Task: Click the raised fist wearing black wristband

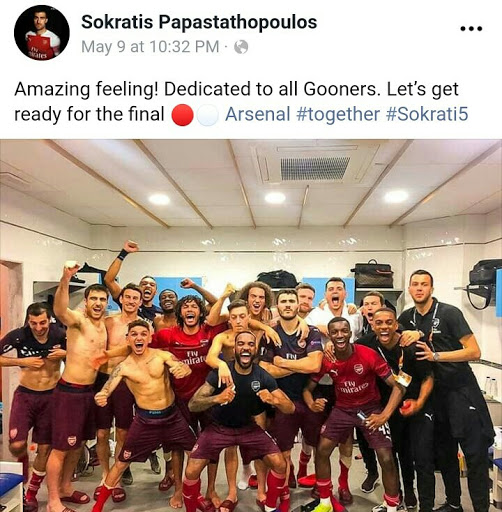Action: click(129, 247)
